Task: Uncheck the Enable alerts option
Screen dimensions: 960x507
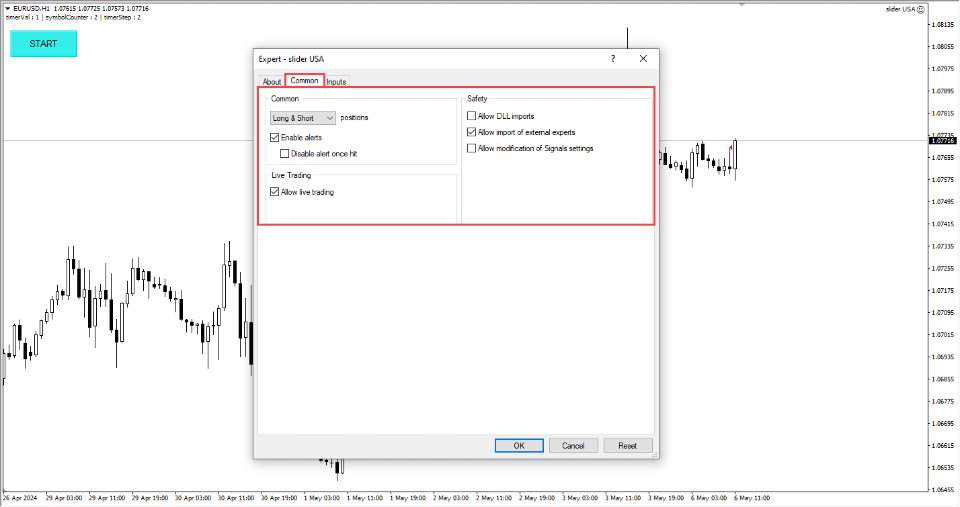Action: click(275, 137)
